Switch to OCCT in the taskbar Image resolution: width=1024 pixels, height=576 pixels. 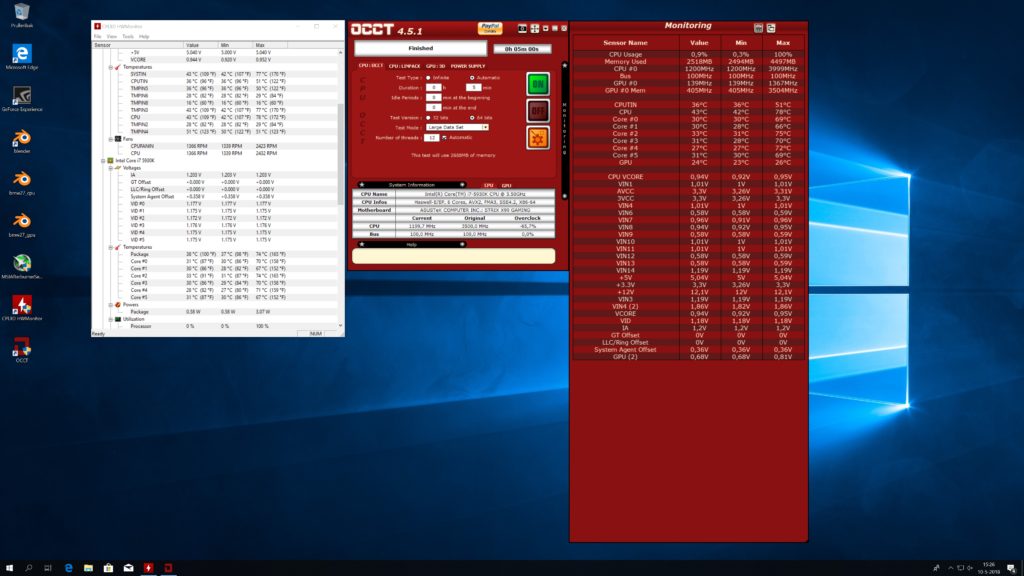[168, 568]
